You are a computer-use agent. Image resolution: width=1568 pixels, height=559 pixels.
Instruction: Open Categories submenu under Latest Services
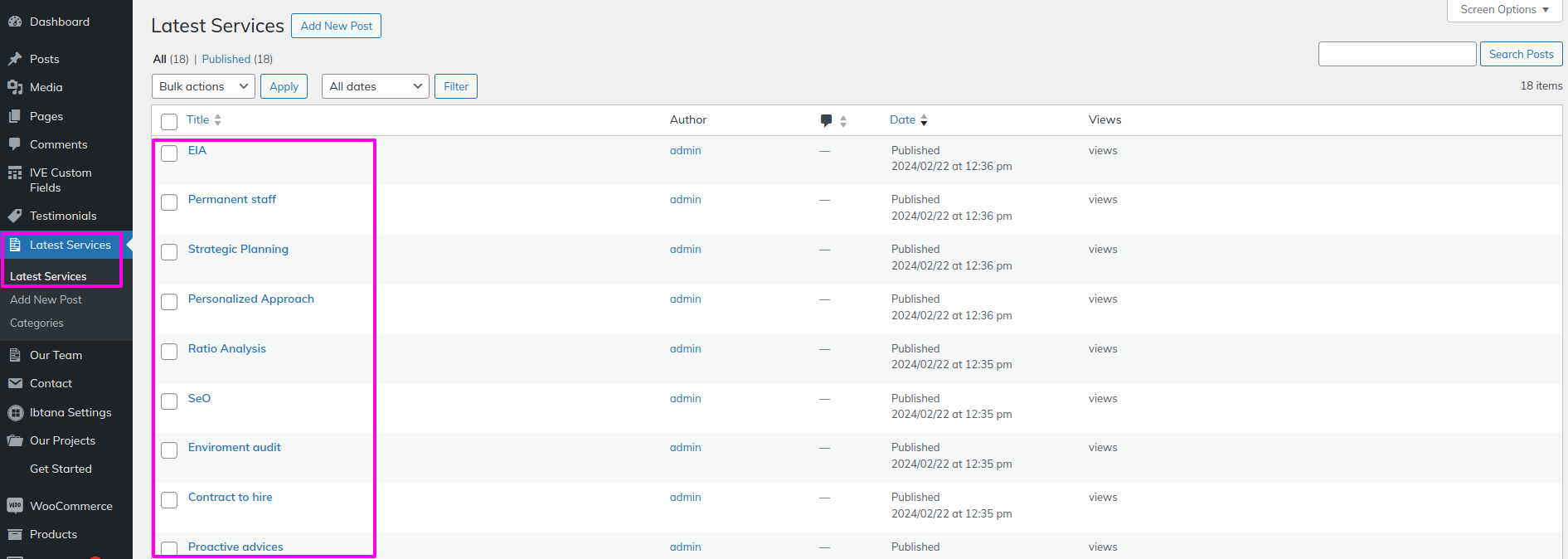point(36,323)
